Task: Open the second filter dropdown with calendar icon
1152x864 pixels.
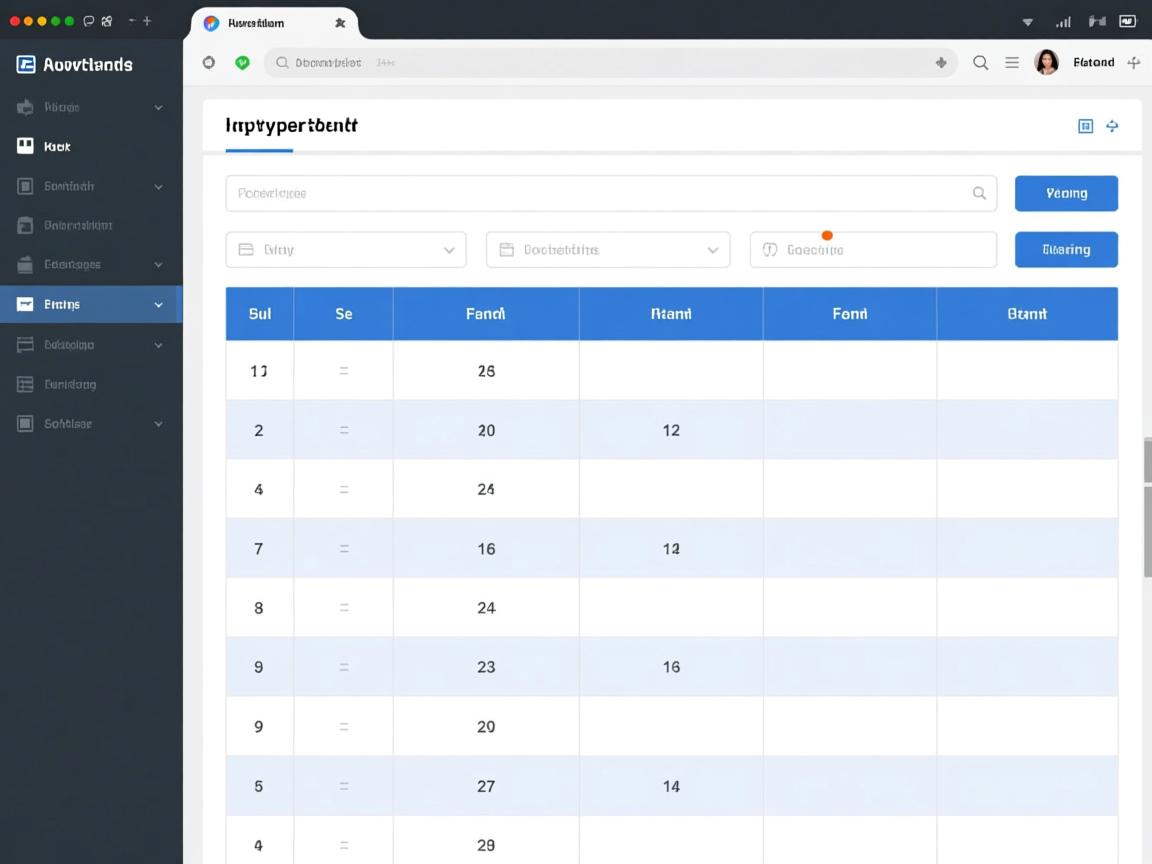Action: (608, 250)
